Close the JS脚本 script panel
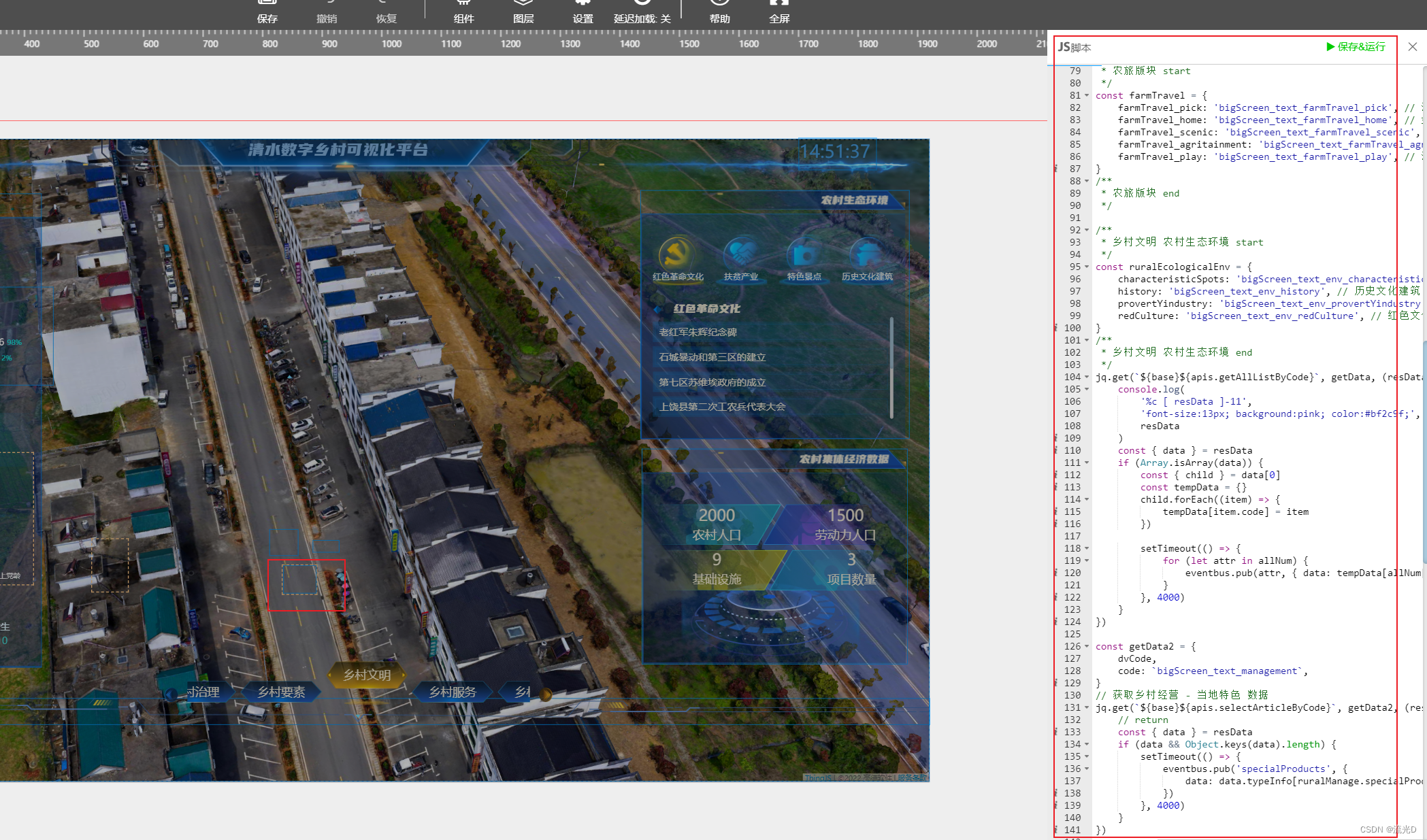Screen dimensions: 1427x840 tap(1413, 47)
